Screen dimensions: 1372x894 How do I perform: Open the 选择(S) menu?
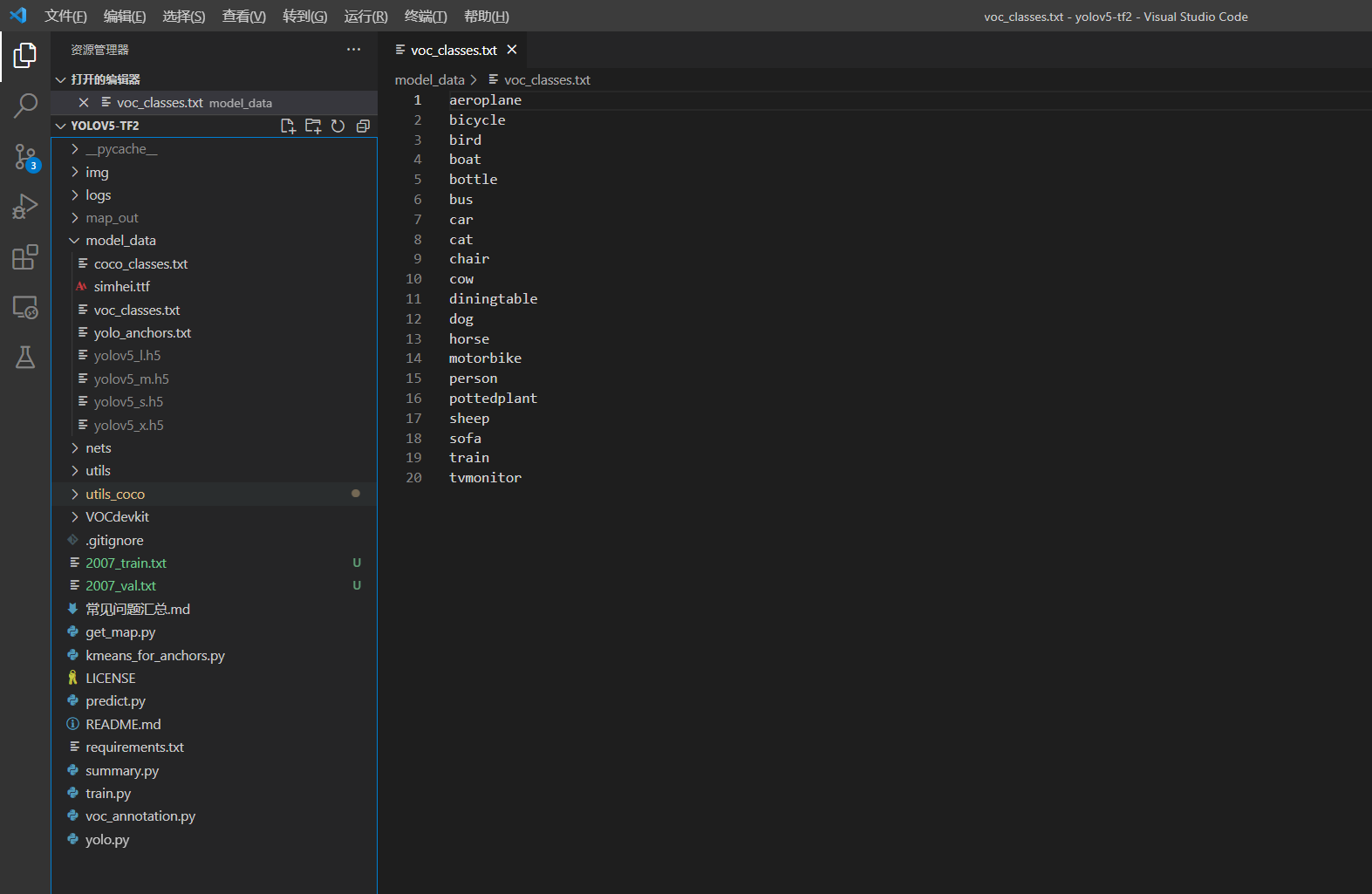pyautogui.click(x=184, y=16)
